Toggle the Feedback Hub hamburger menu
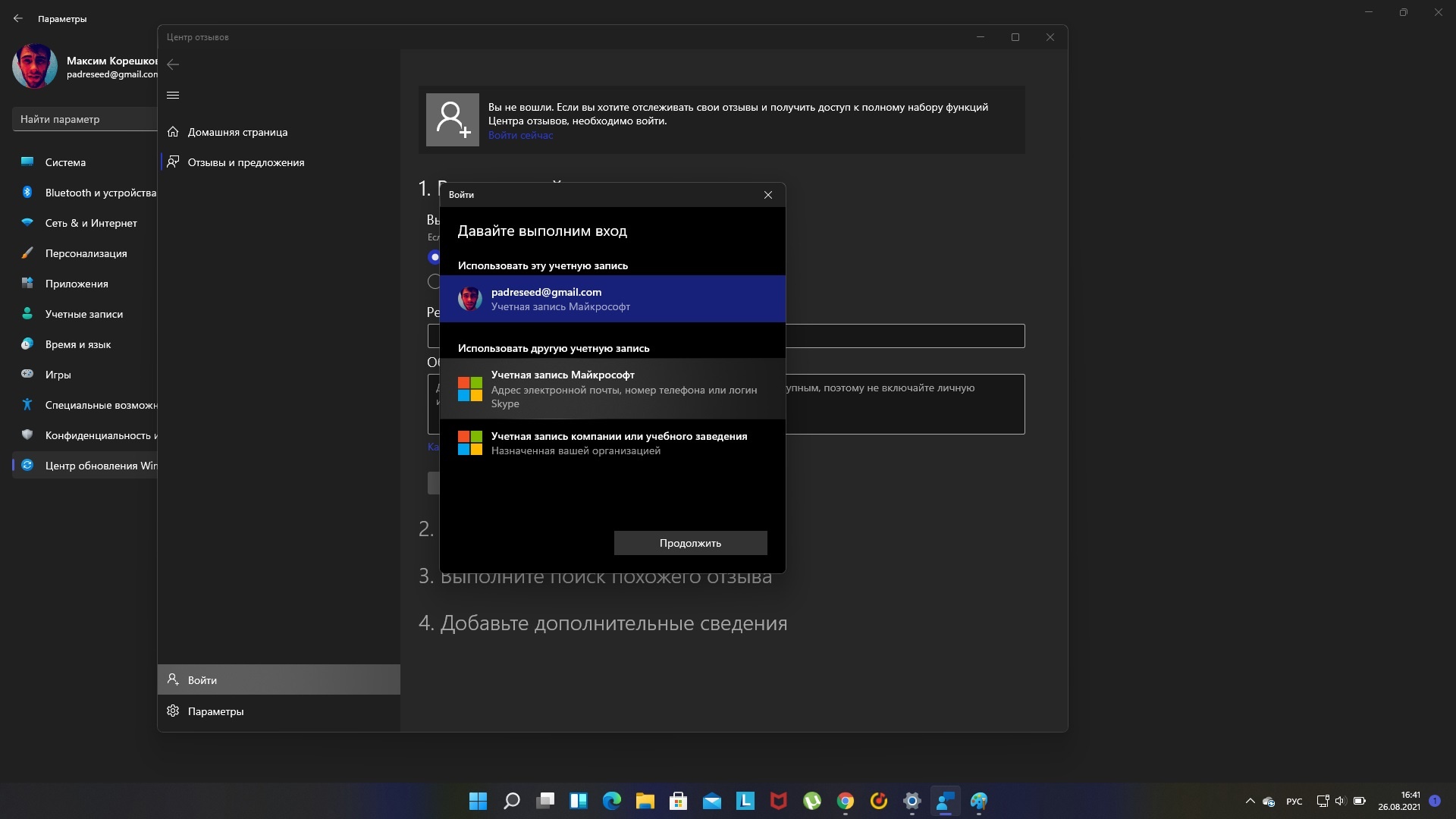 pos(173,95)
